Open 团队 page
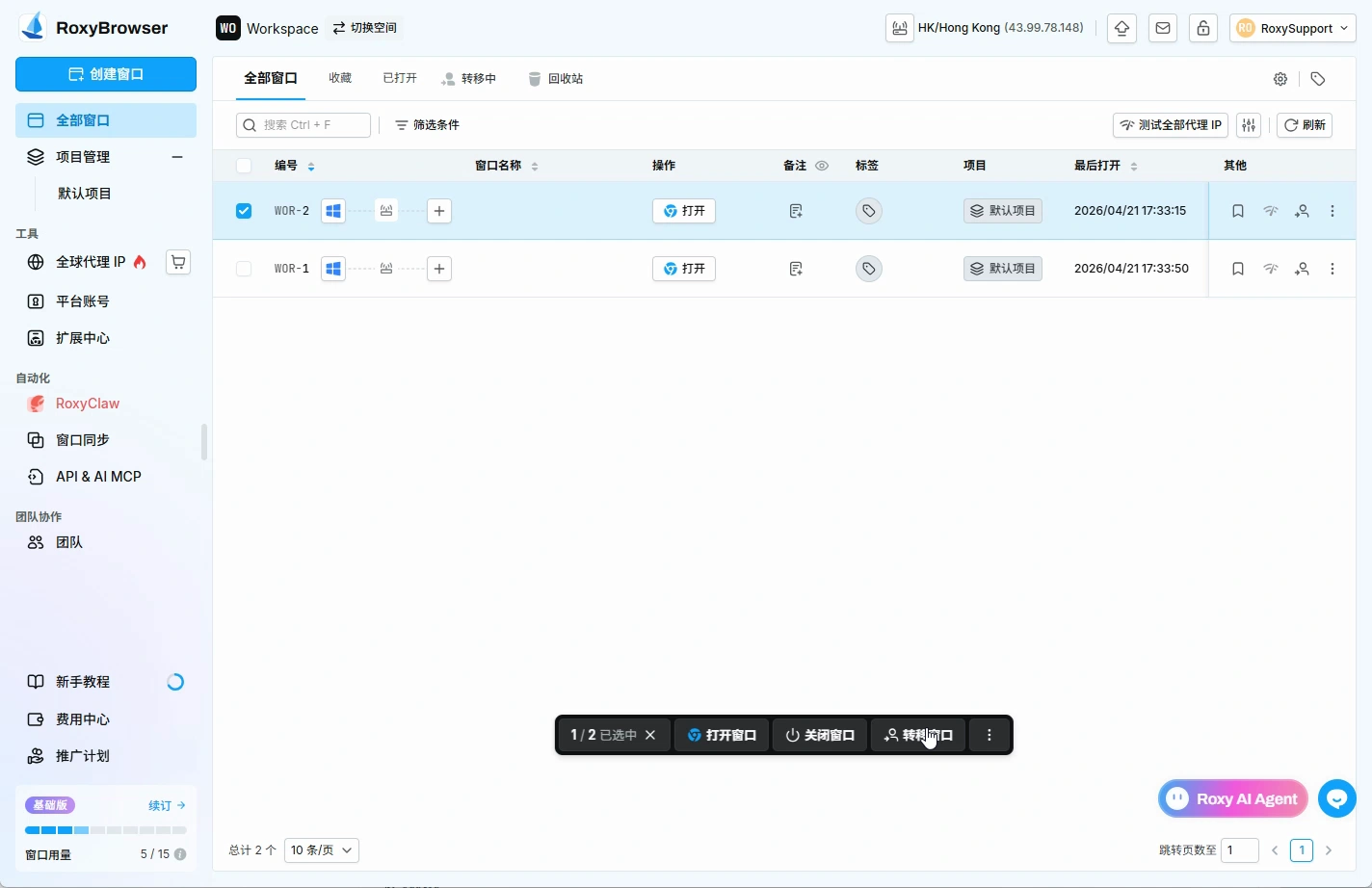This screenshot has height=888, width=1372. (68, 542)
